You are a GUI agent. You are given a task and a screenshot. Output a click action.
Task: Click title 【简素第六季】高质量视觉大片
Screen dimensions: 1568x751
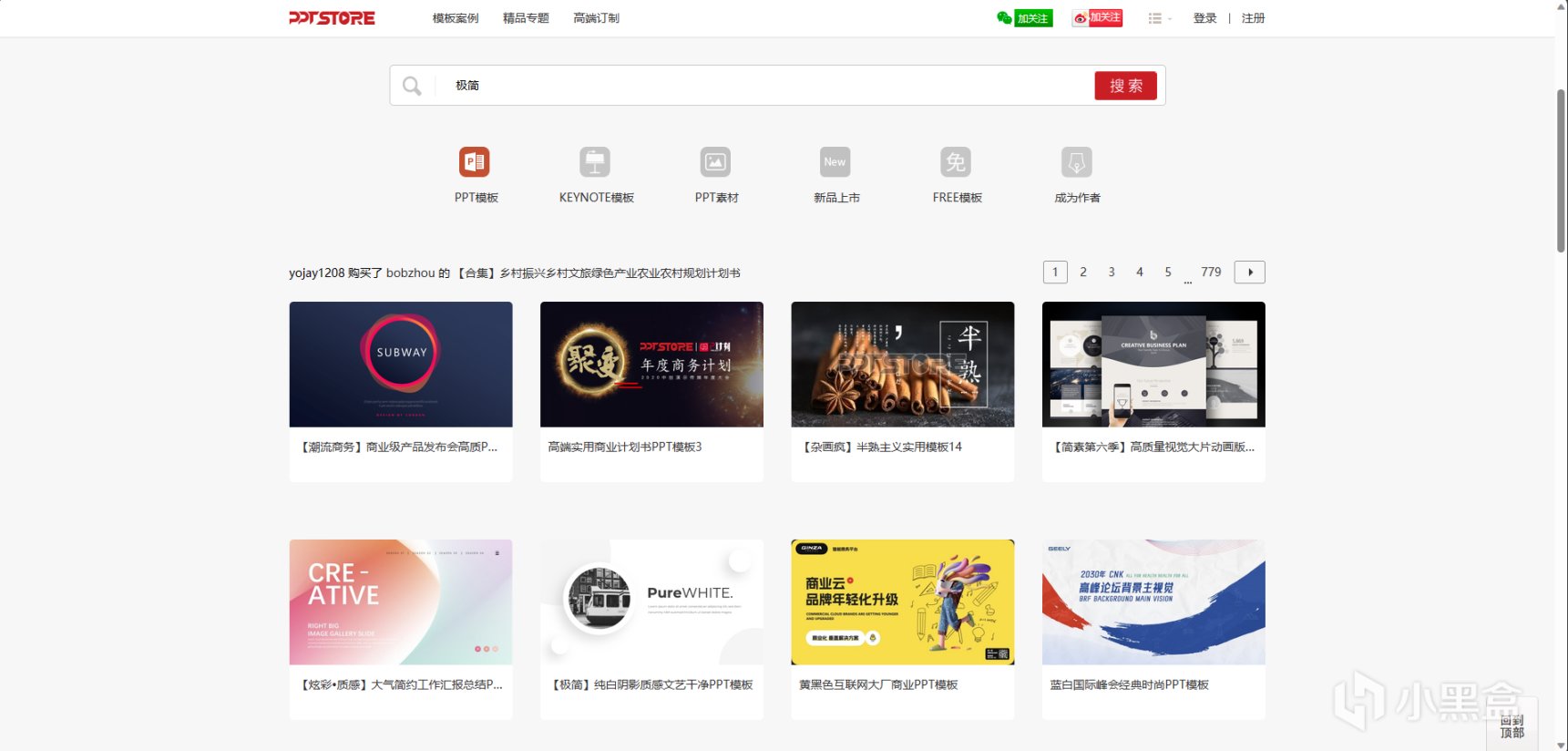(x=1153, y=448)
